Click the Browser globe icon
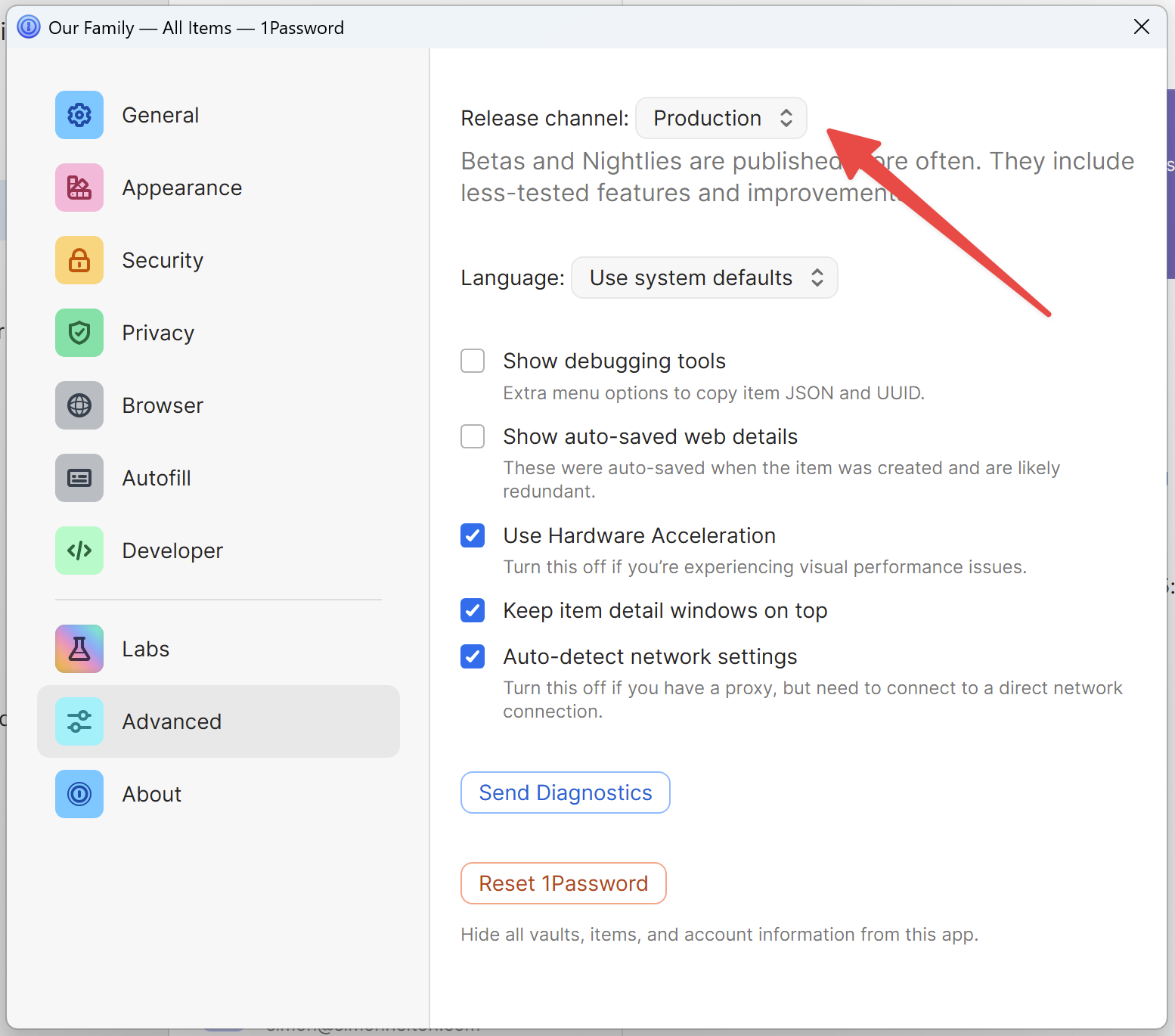This screenshot has height=1036, width=1175. [79, 405]
